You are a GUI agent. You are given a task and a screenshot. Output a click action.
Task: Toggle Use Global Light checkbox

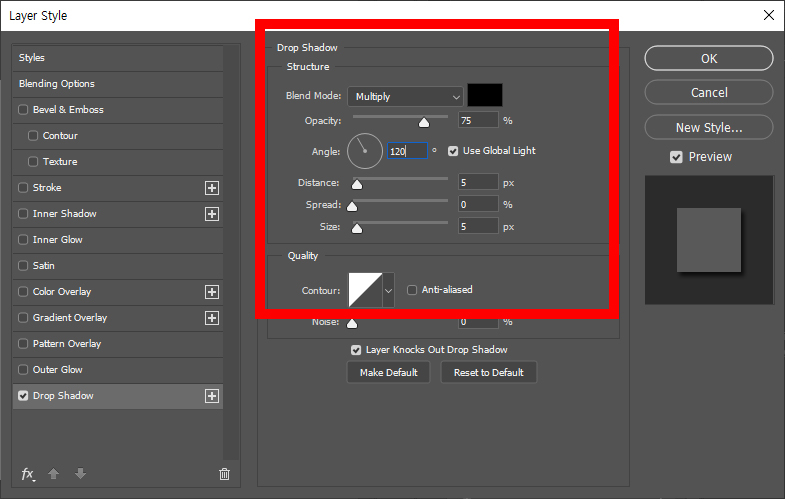453,151
